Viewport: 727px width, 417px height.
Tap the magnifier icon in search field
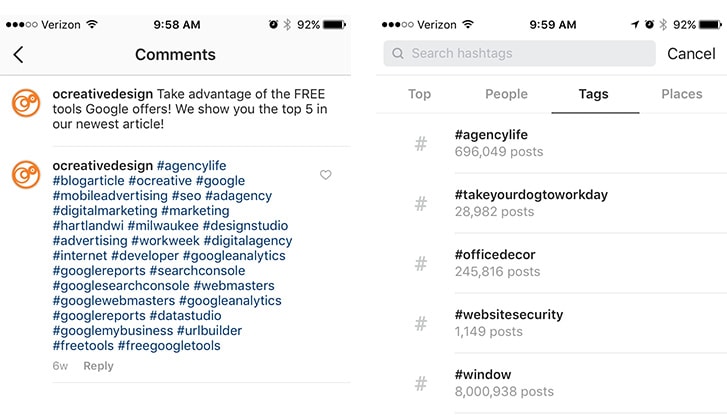[x=399, y=54]
